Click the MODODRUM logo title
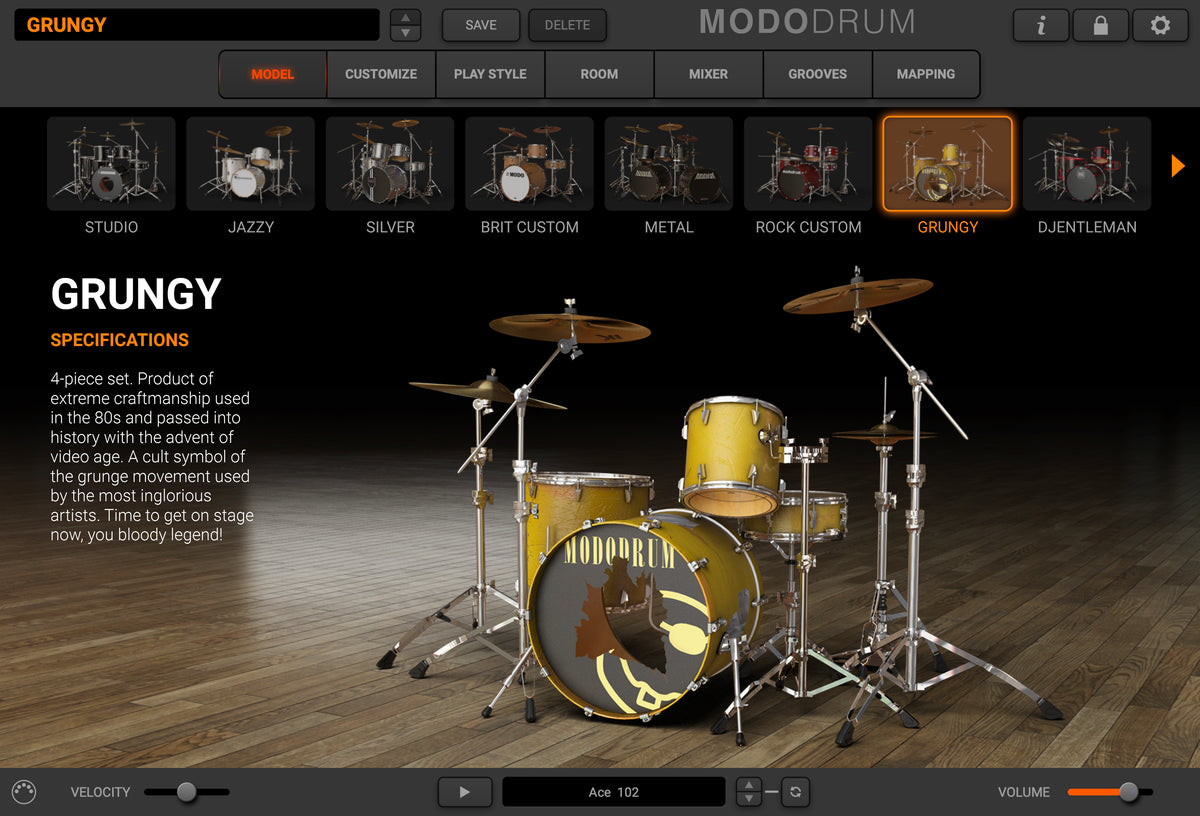This screenshot has width=1200, height=816. [807, 22]
